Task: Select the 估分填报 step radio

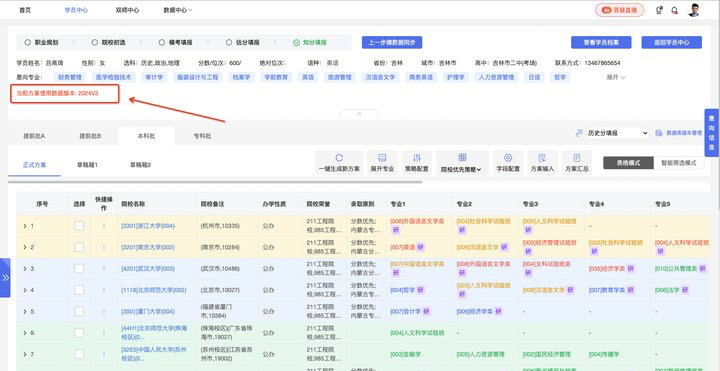Action: point(229,42)
